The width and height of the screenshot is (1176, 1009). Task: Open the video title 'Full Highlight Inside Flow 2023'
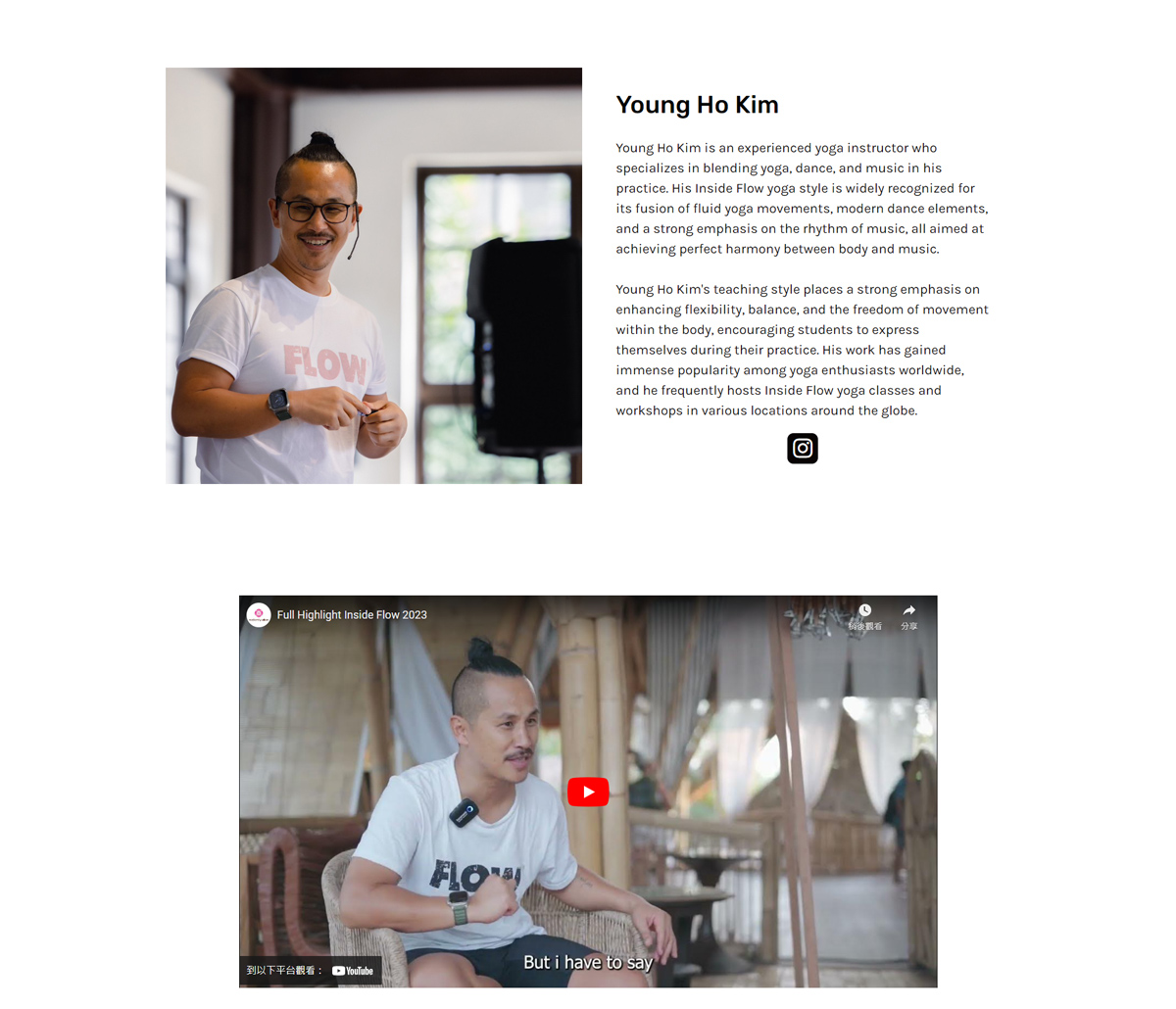[352, 615]
